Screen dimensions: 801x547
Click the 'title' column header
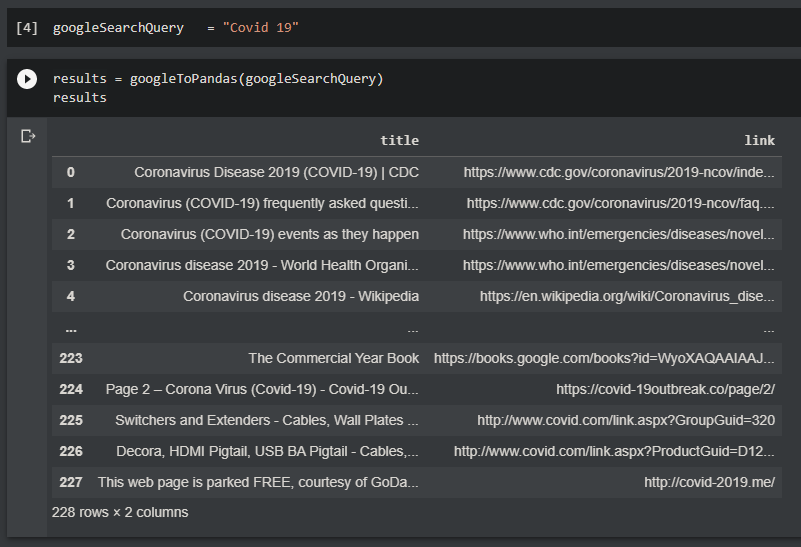(399, 140)
